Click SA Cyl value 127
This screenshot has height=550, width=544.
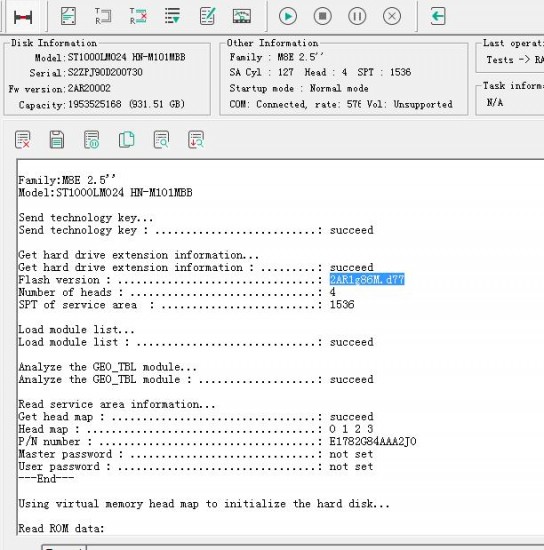[286, 72]
